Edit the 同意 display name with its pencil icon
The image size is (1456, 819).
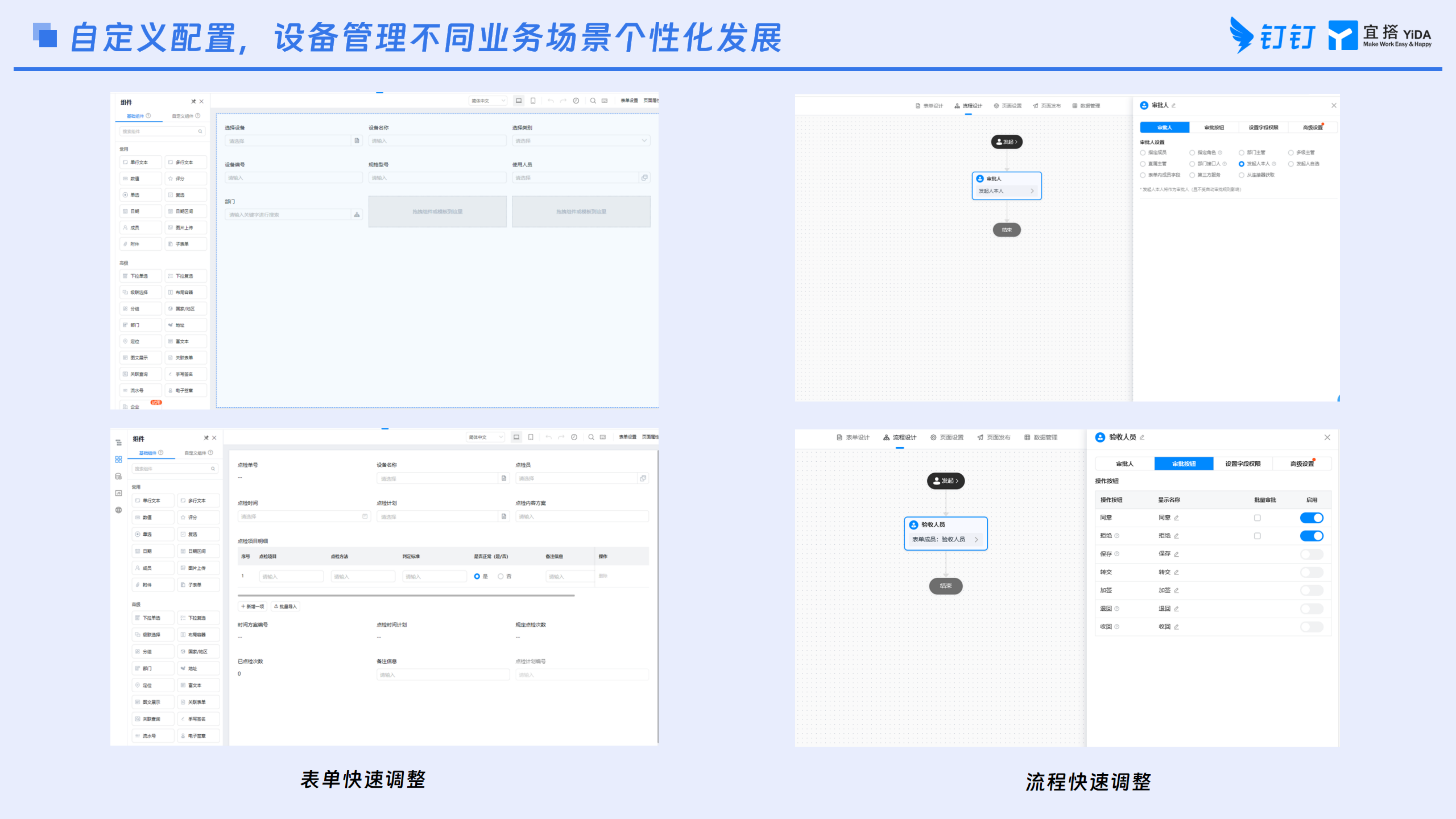pyautogui.click(x=1177, y=518)
